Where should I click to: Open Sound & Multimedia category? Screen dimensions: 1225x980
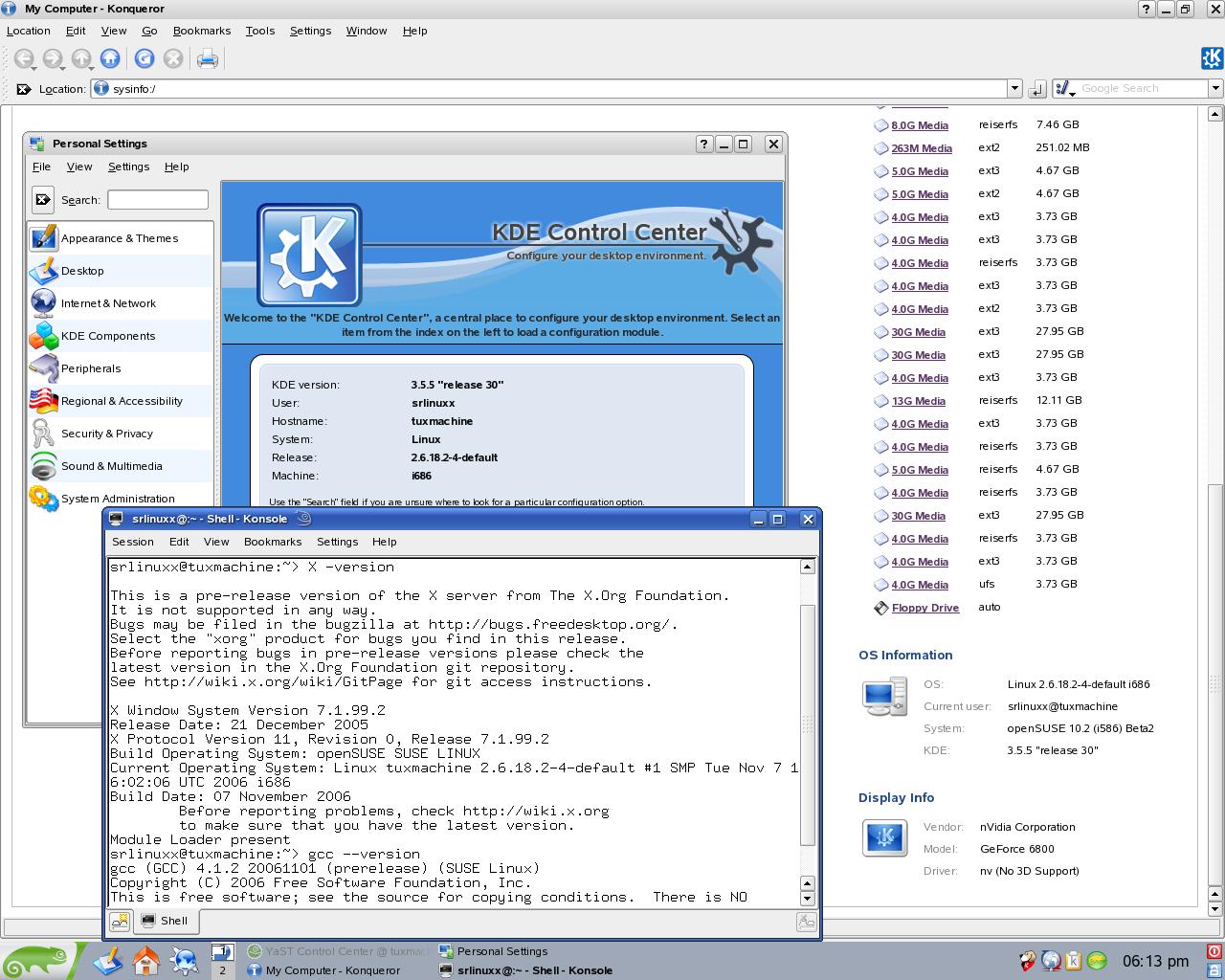click(x=120, y=466)
